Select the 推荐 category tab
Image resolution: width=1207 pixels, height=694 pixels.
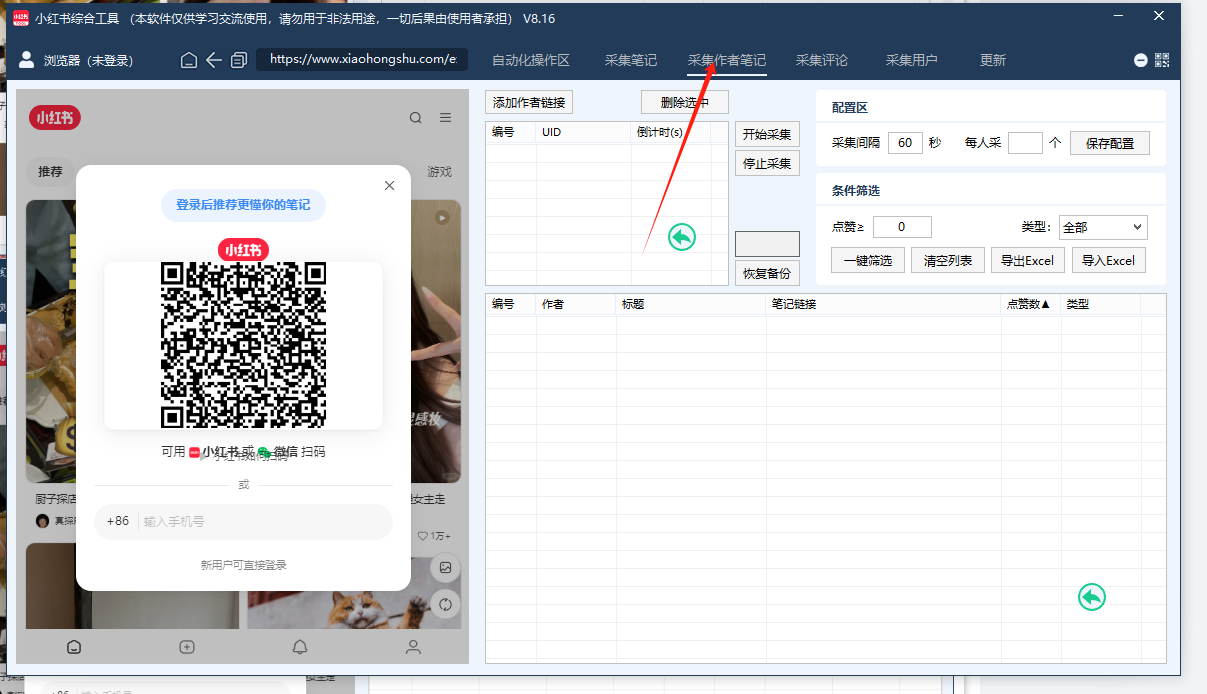pos(50,172)
